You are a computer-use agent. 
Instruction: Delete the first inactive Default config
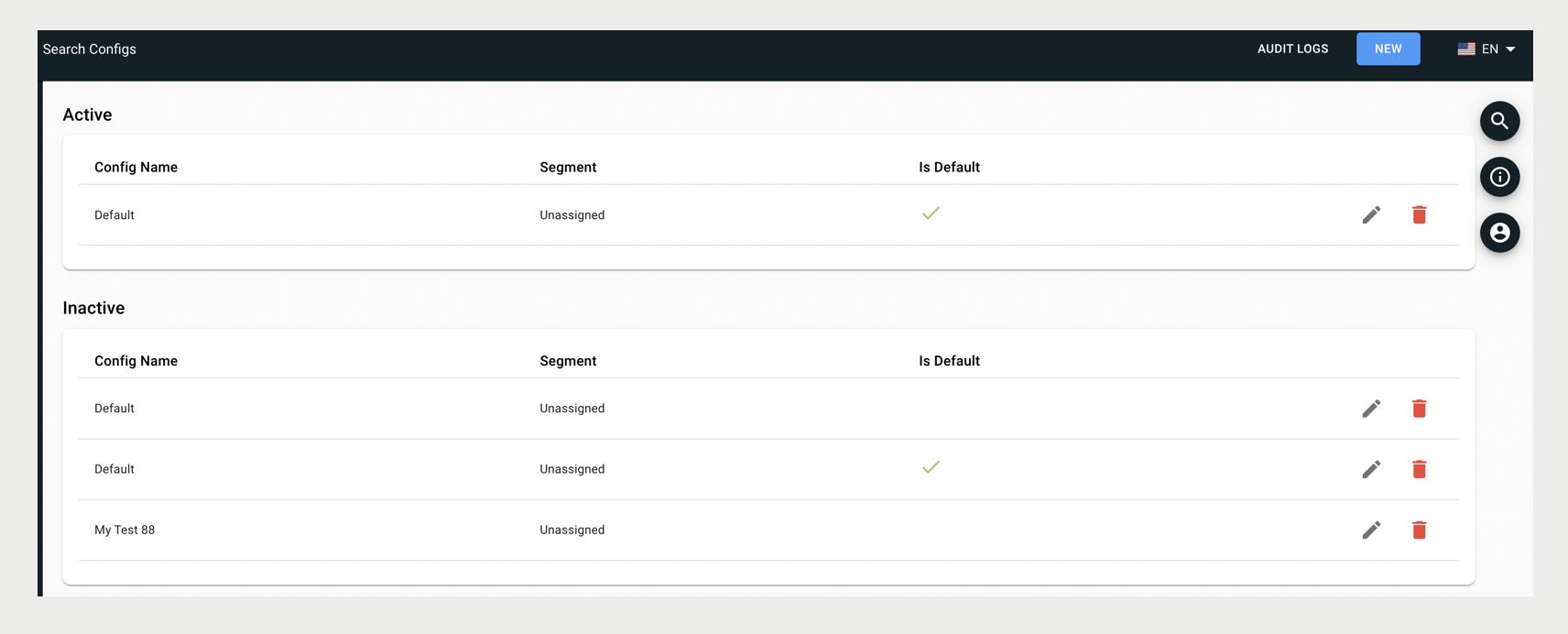point(1419,409)
